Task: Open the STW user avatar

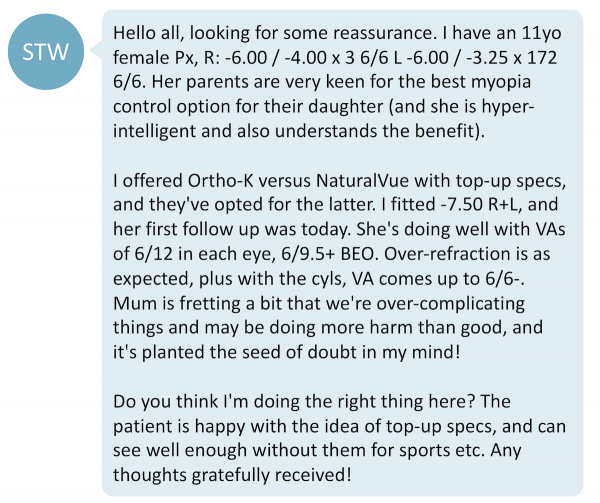Action: pos(46,52)
